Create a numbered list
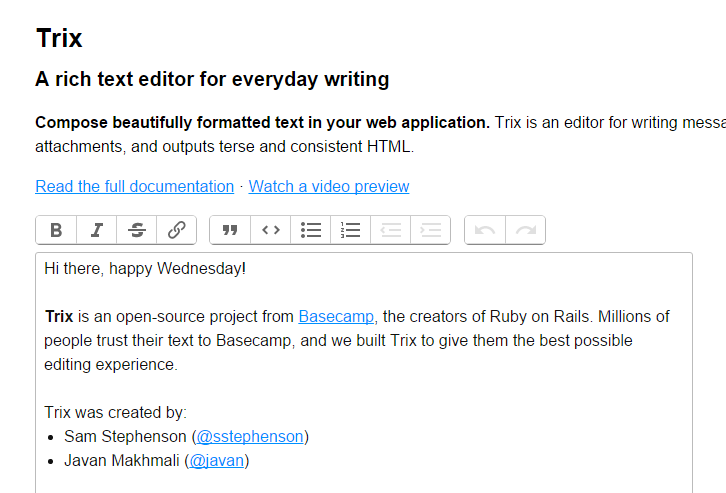Screen dimensions: 726x493 tap(350, 230)
